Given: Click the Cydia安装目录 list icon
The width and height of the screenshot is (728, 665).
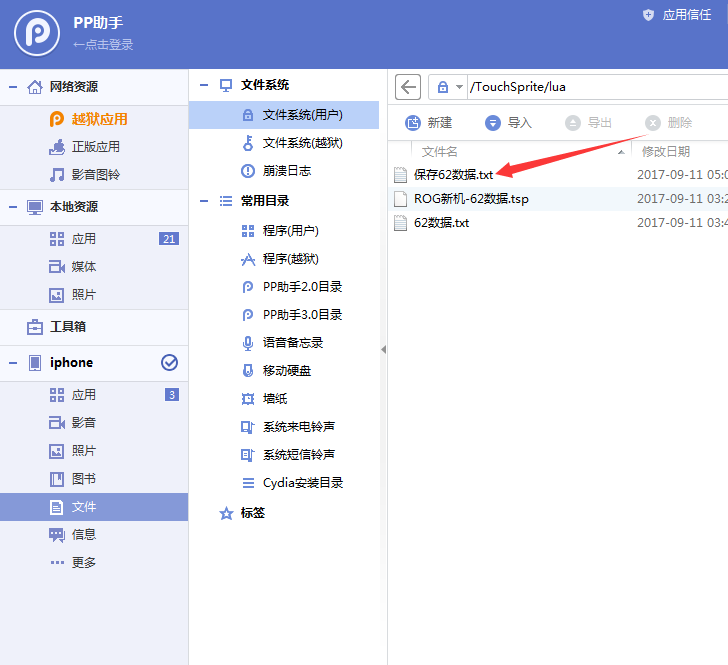Looking at the screenshot, I should 248,483.
